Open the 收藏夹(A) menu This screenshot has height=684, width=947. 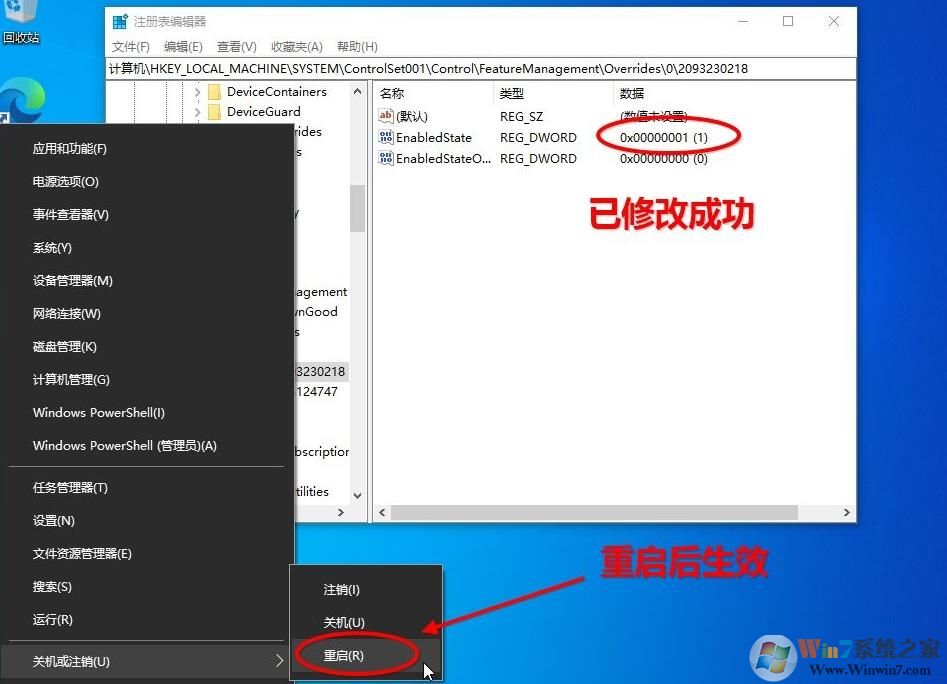point(297,46)
